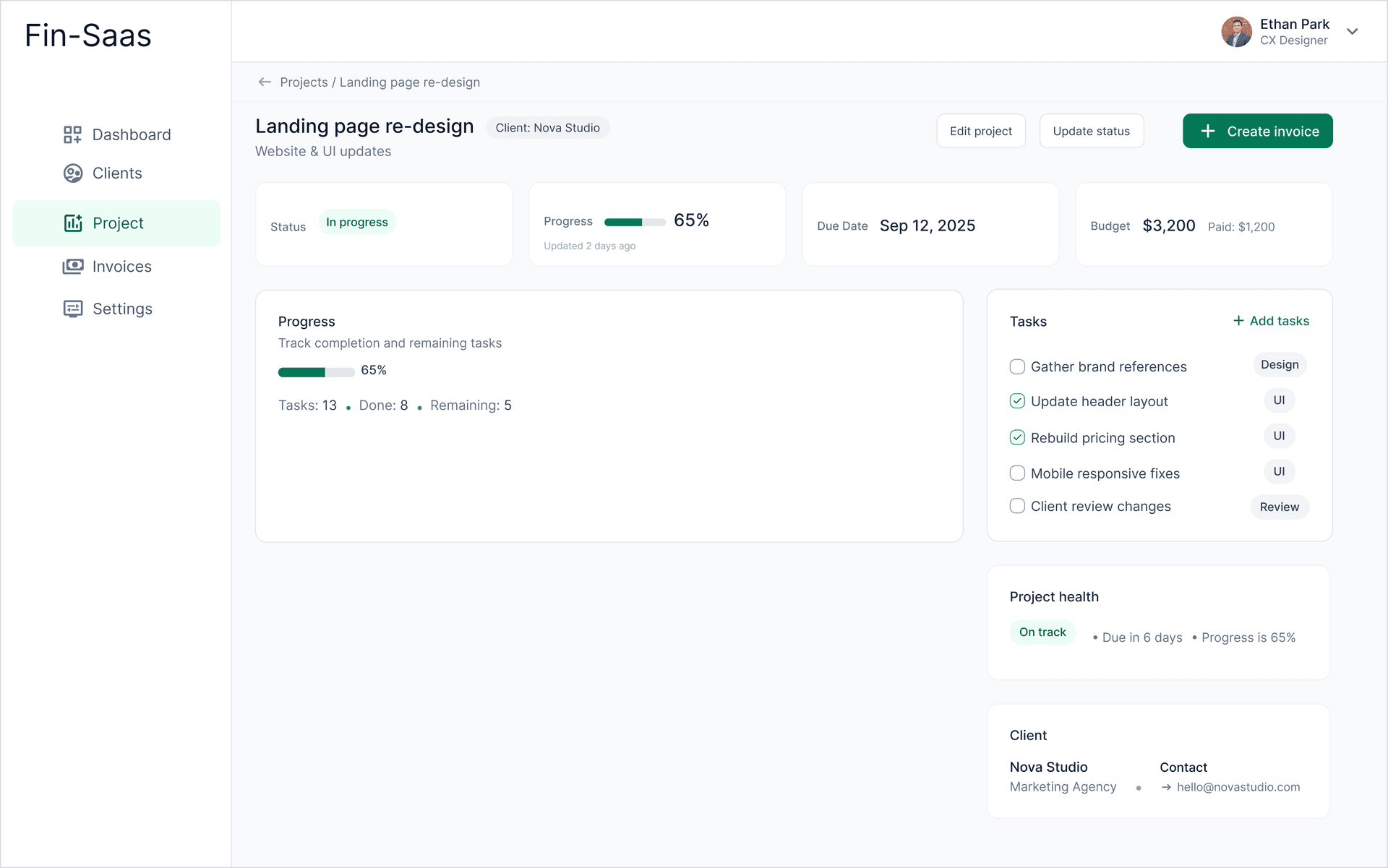Select the Dashboard icon in sidebar

(72, 134)
